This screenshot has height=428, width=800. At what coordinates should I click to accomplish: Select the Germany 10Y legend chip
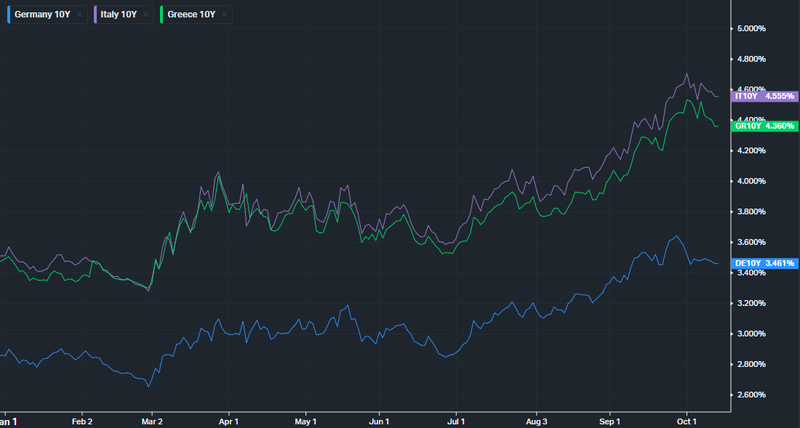pos(47,14)
